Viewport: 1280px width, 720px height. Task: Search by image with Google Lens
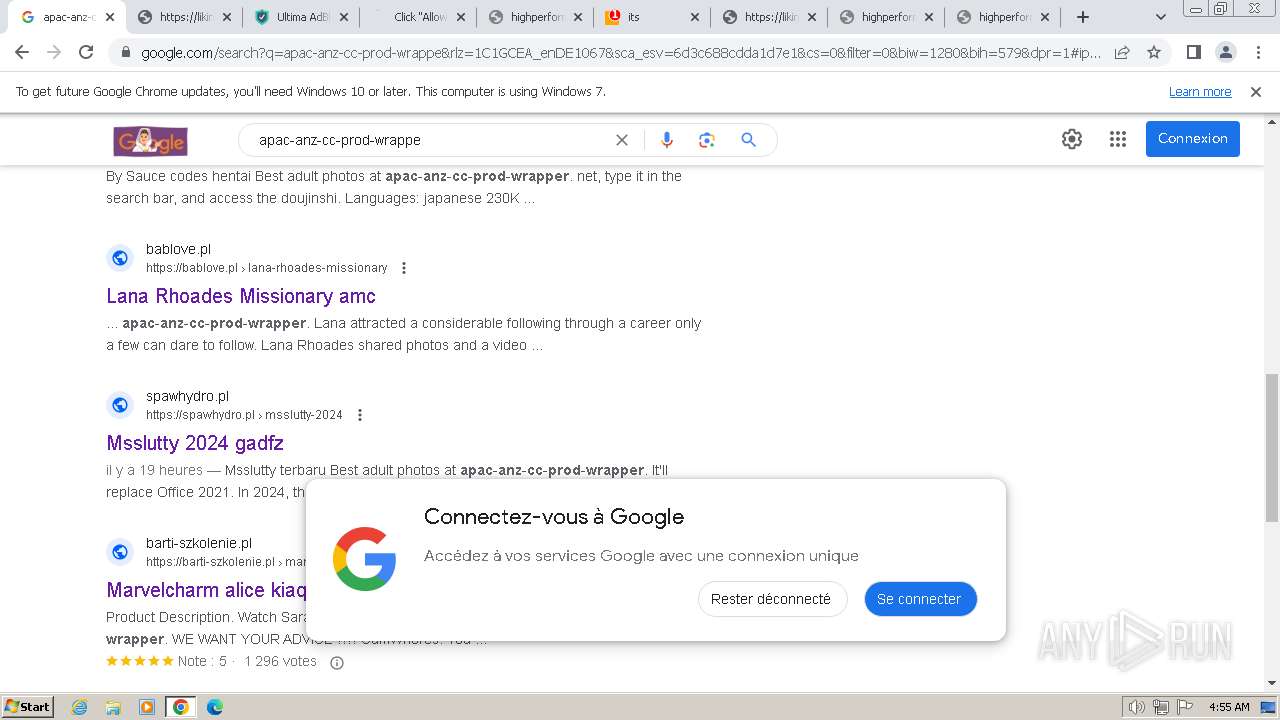(707, 140)
